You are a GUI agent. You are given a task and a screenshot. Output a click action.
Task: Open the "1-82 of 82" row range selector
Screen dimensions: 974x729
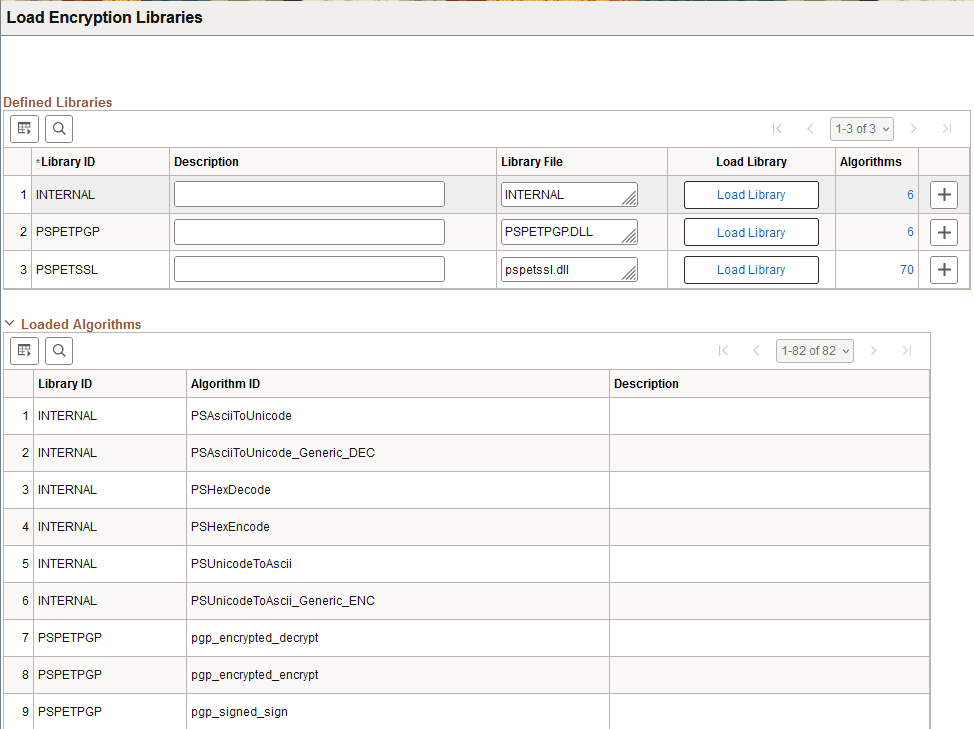coord(814,350)
